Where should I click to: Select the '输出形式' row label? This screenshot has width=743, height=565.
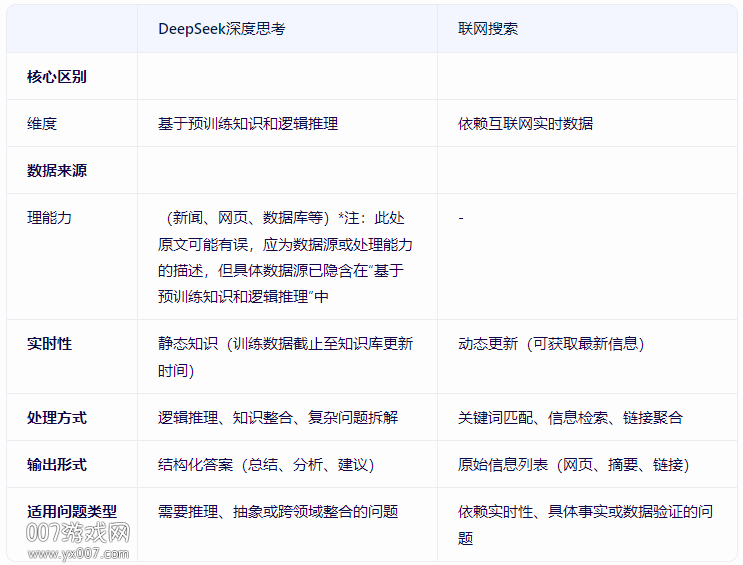[57, 465]
